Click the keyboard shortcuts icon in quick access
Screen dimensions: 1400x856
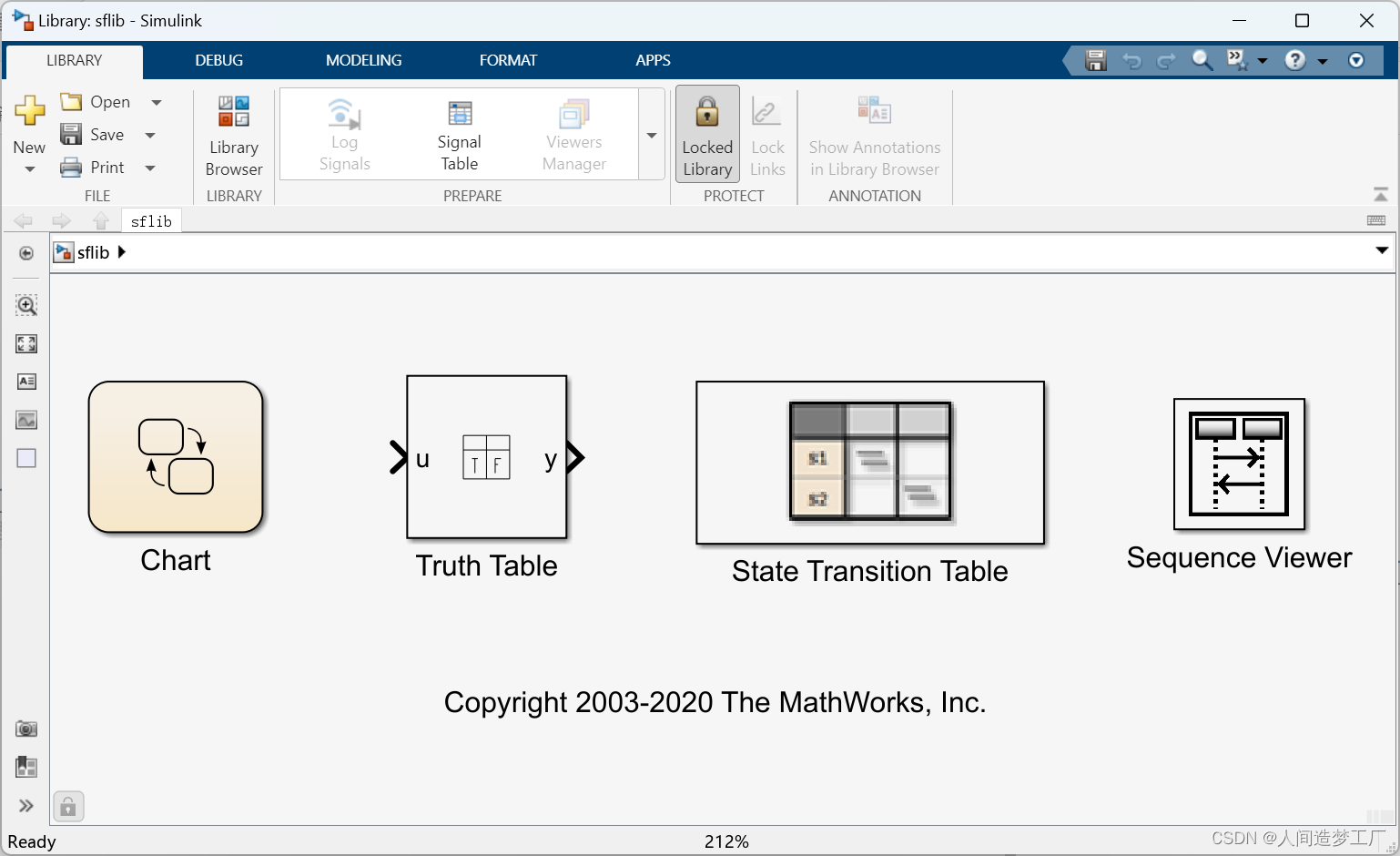pos(1236,60)
